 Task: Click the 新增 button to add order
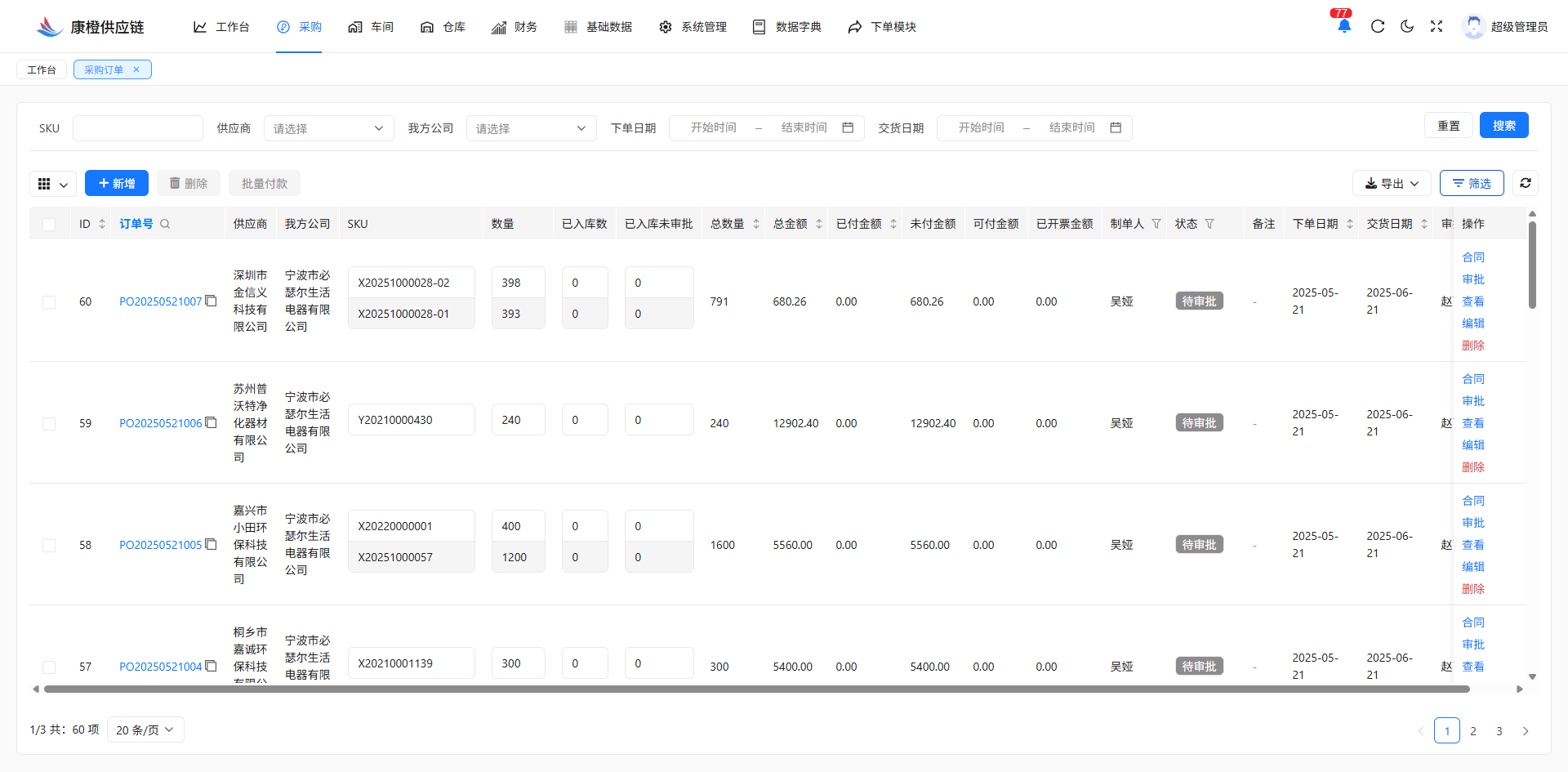point(117,183)
